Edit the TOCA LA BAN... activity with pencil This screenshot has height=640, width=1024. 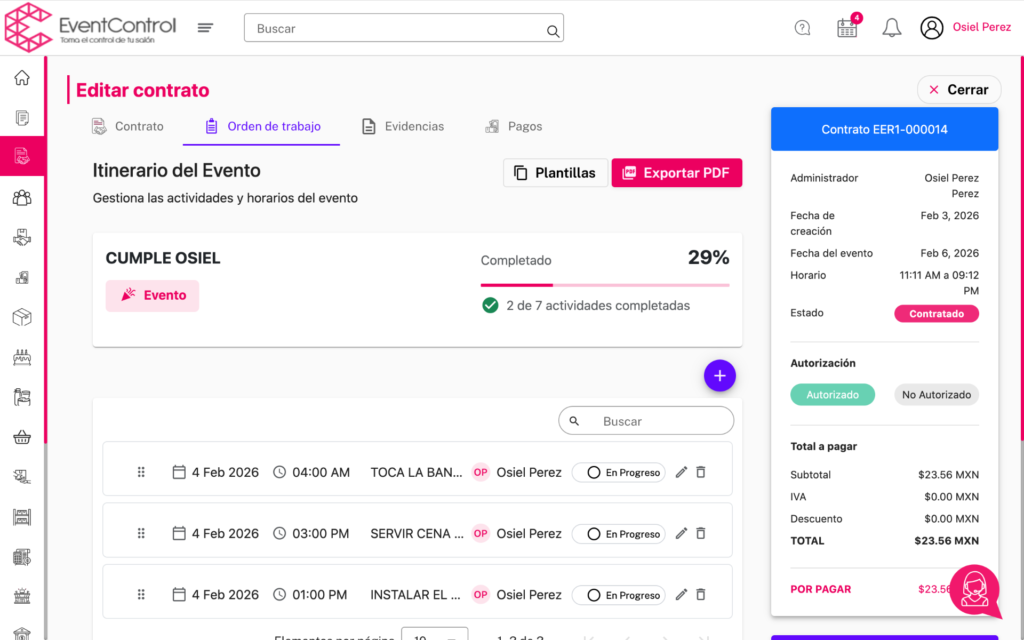[681, 472]
